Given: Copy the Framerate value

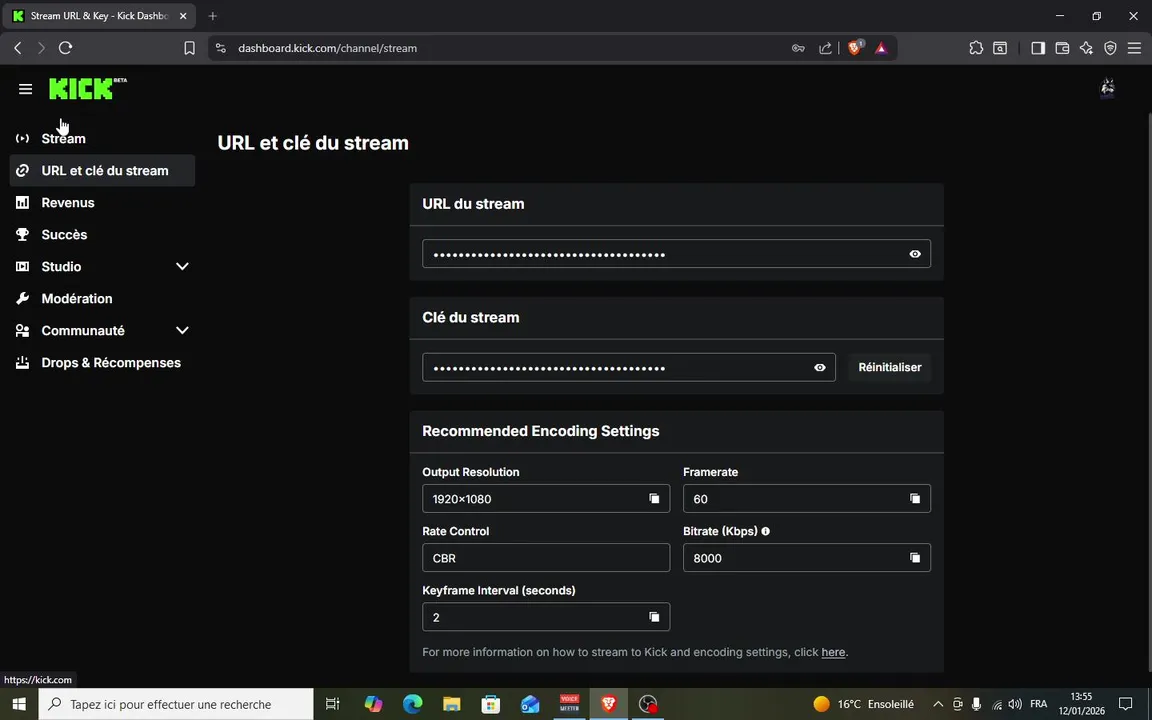Looking at the screenshot, I should point(915,499).
